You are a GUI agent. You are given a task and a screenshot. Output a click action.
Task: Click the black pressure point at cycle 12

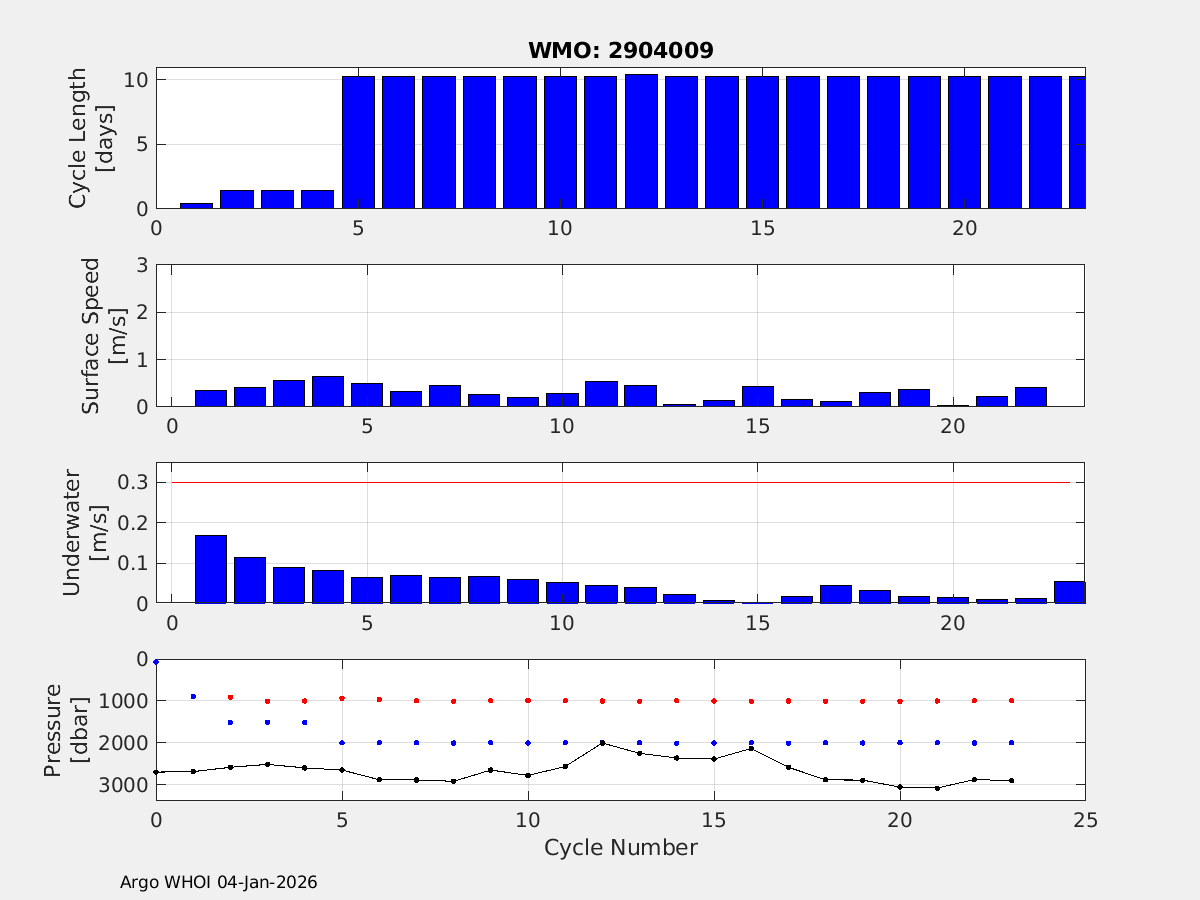[602, 743]
